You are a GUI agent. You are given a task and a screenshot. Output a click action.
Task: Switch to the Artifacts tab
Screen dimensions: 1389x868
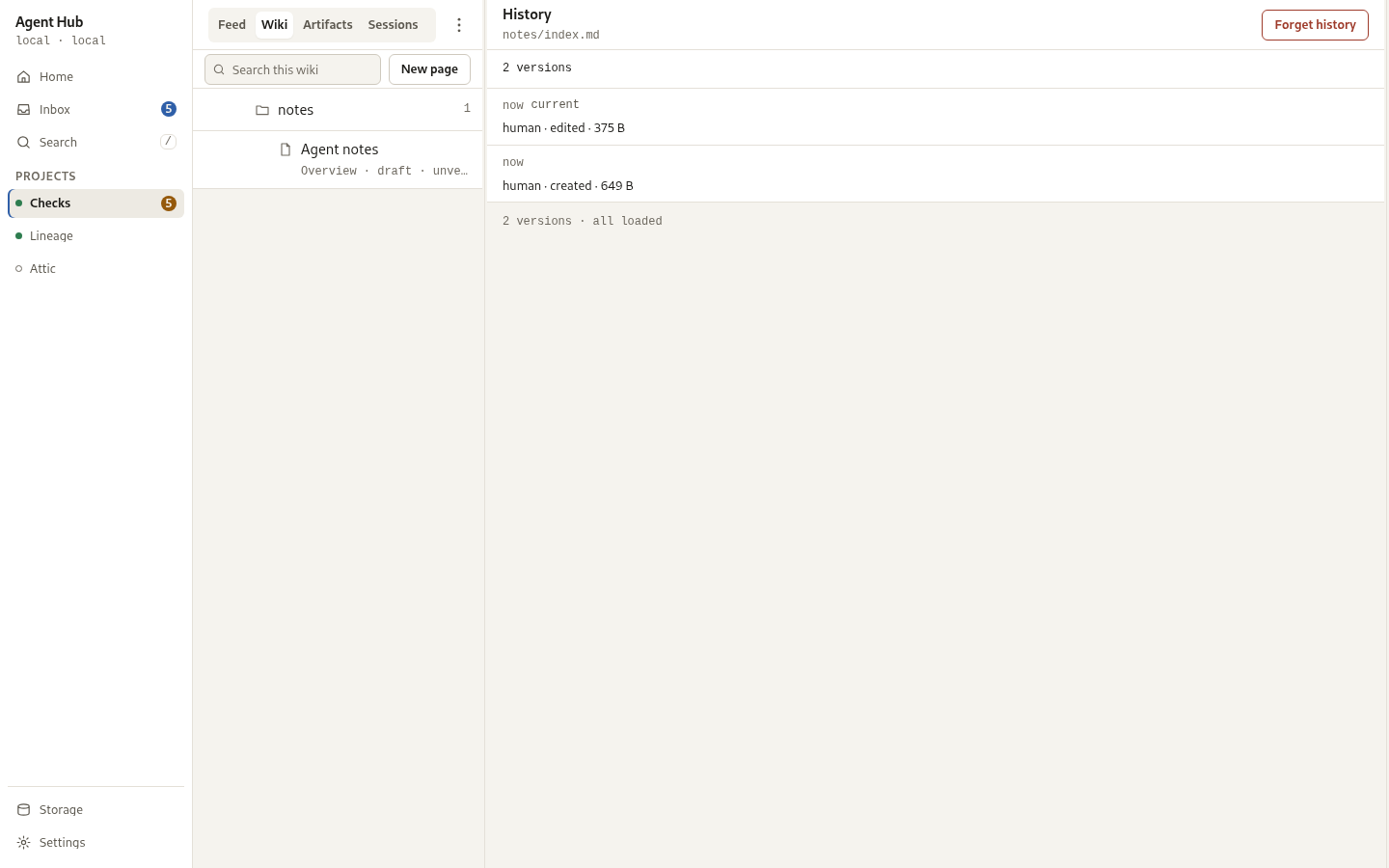click(328, 25)
